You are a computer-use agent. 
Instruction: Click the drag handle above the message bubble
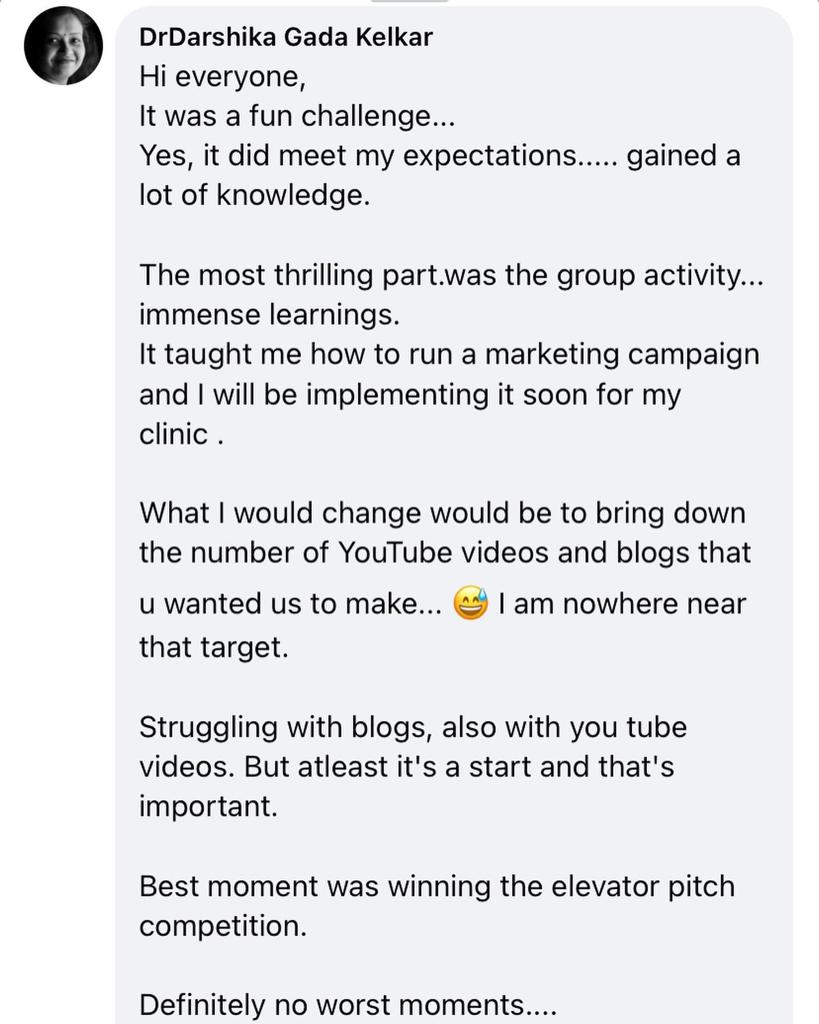[x=409, y=3]
